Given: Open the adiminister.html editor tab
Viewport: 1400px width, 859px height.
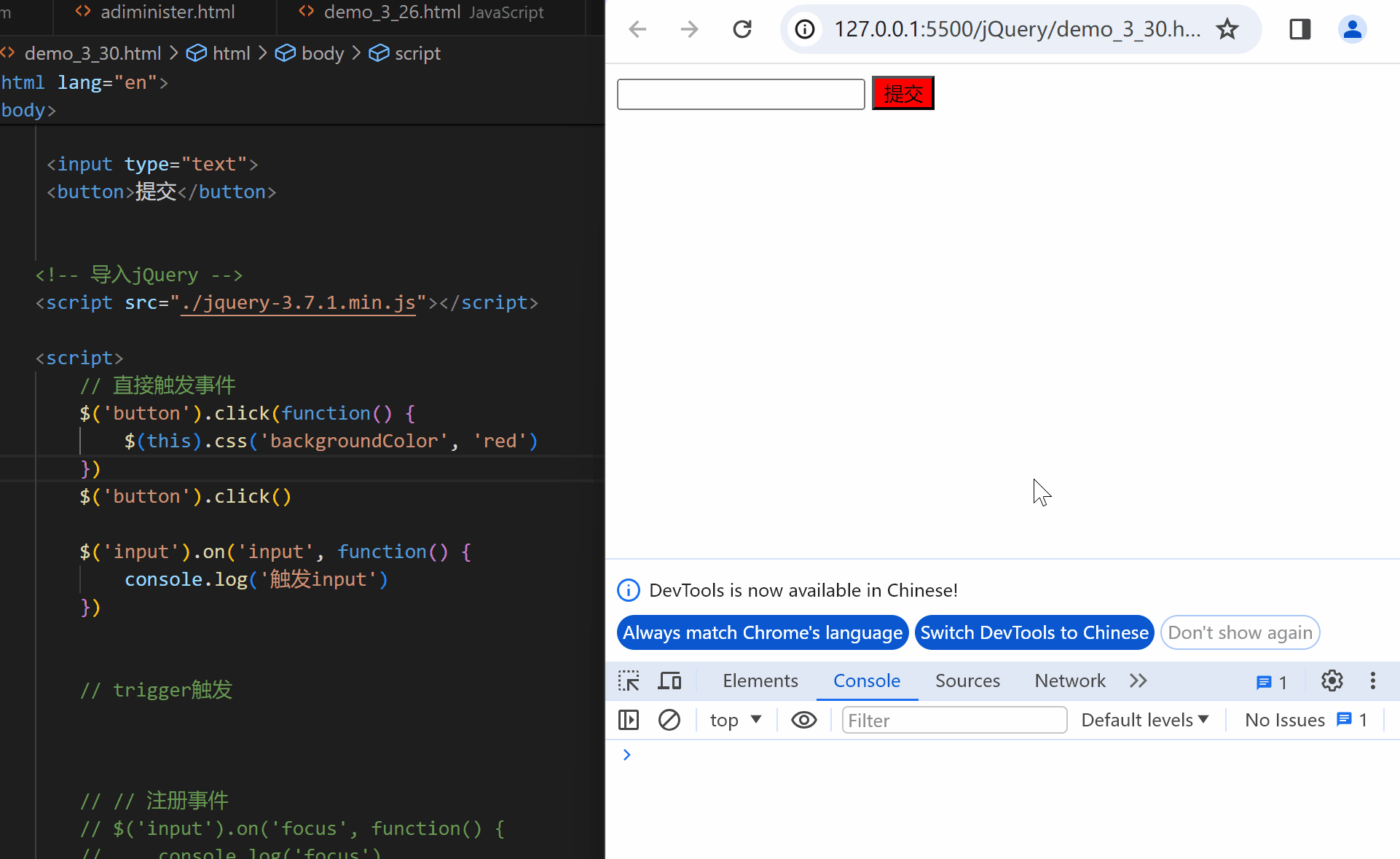Looking at the screenshot, I should pos(167,12).
